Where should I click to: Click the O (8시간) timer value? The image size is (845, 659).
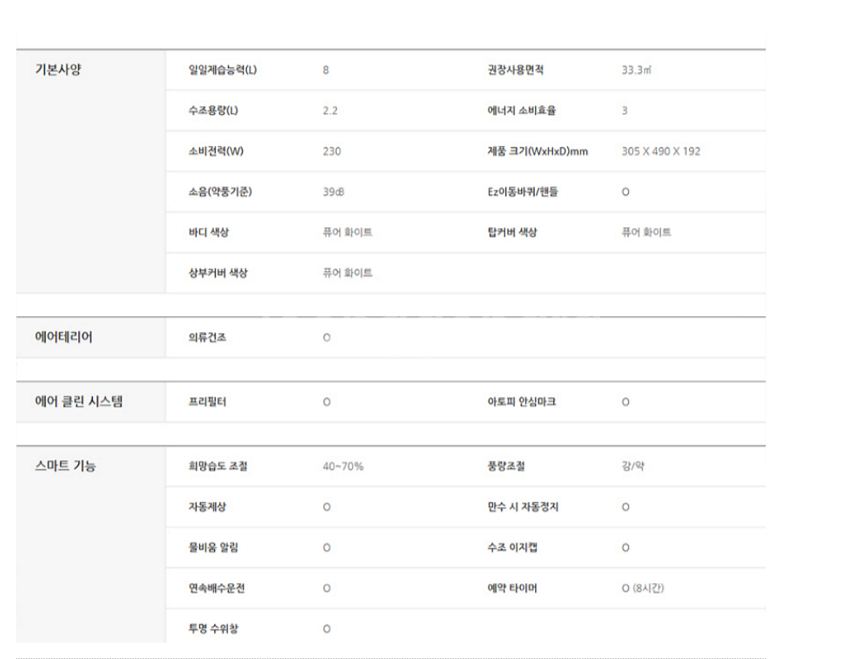pos(642,588)
